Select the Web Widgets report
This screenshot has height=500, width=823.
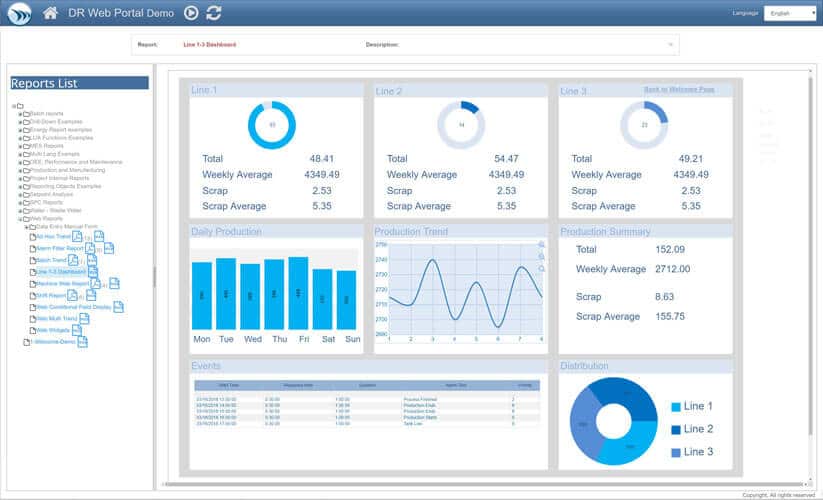click(53, 331)
